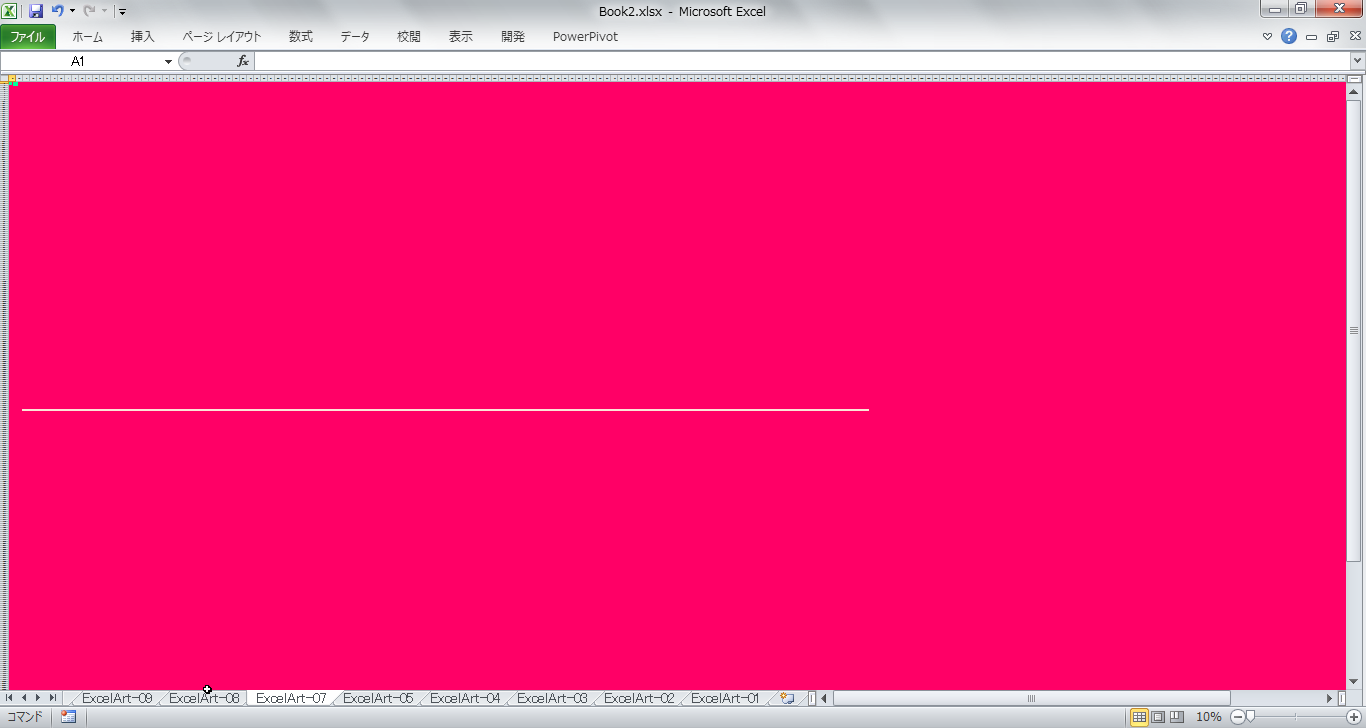
Task: Open the undo history dropdown arrow
Action: [72, 11]
